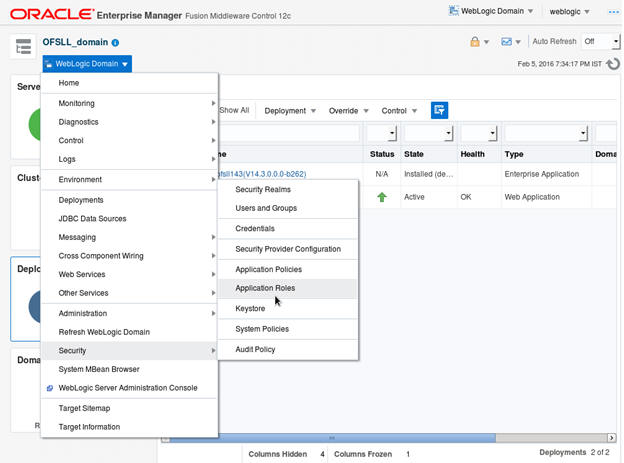Screen dimensions: 624x463
Task: Open the ofsll143(V14.3.0.0.0-b262) deployment link
Action: click(x=262, y=174)
